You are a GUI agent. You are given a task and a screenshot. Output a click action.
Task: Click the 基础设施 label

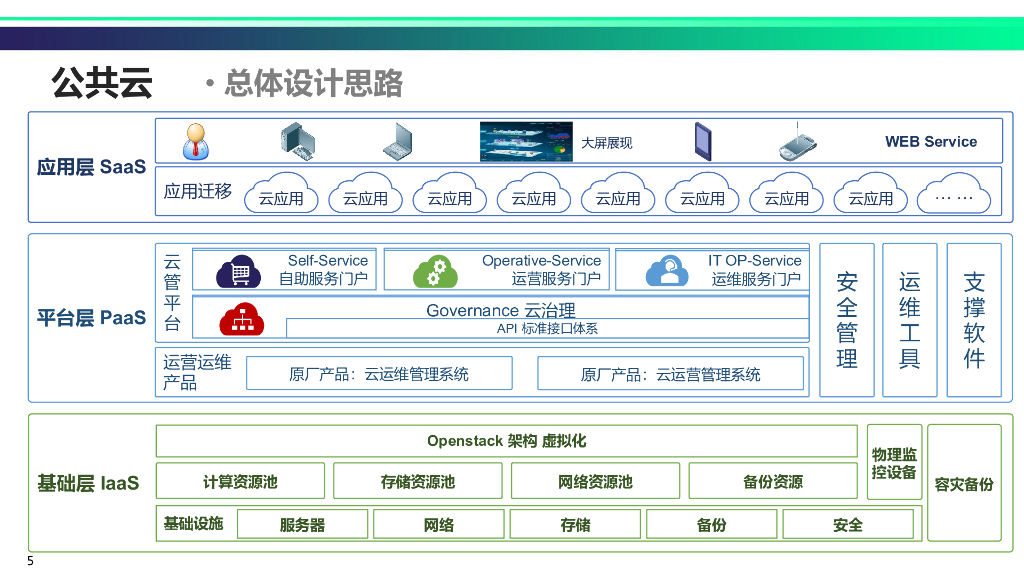[x=193, y=524]
